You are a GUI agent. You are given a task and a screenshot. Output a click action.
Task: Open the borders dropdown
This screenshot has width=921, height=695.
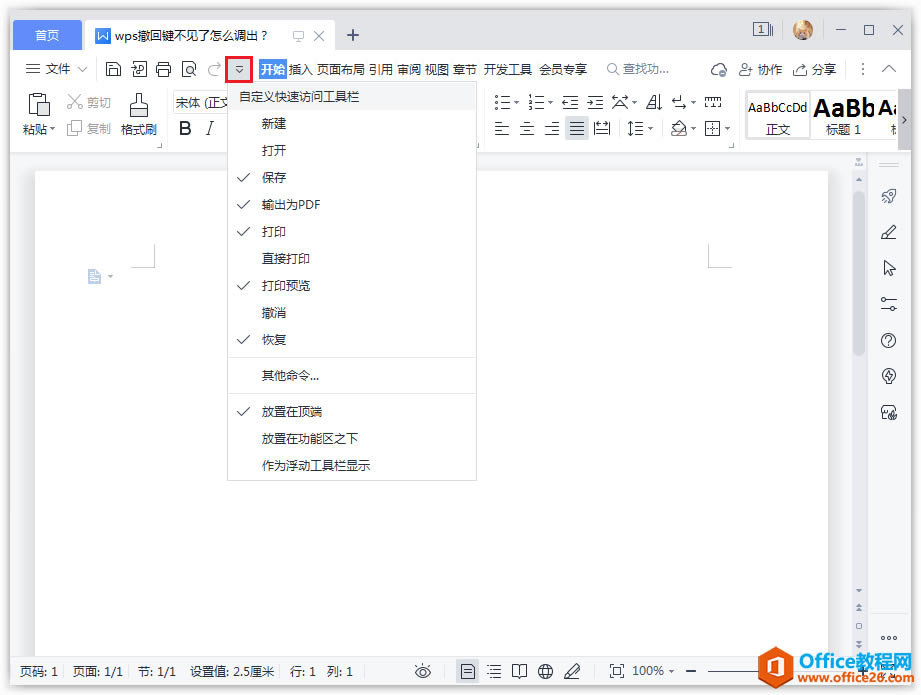[x=727, y=128]
